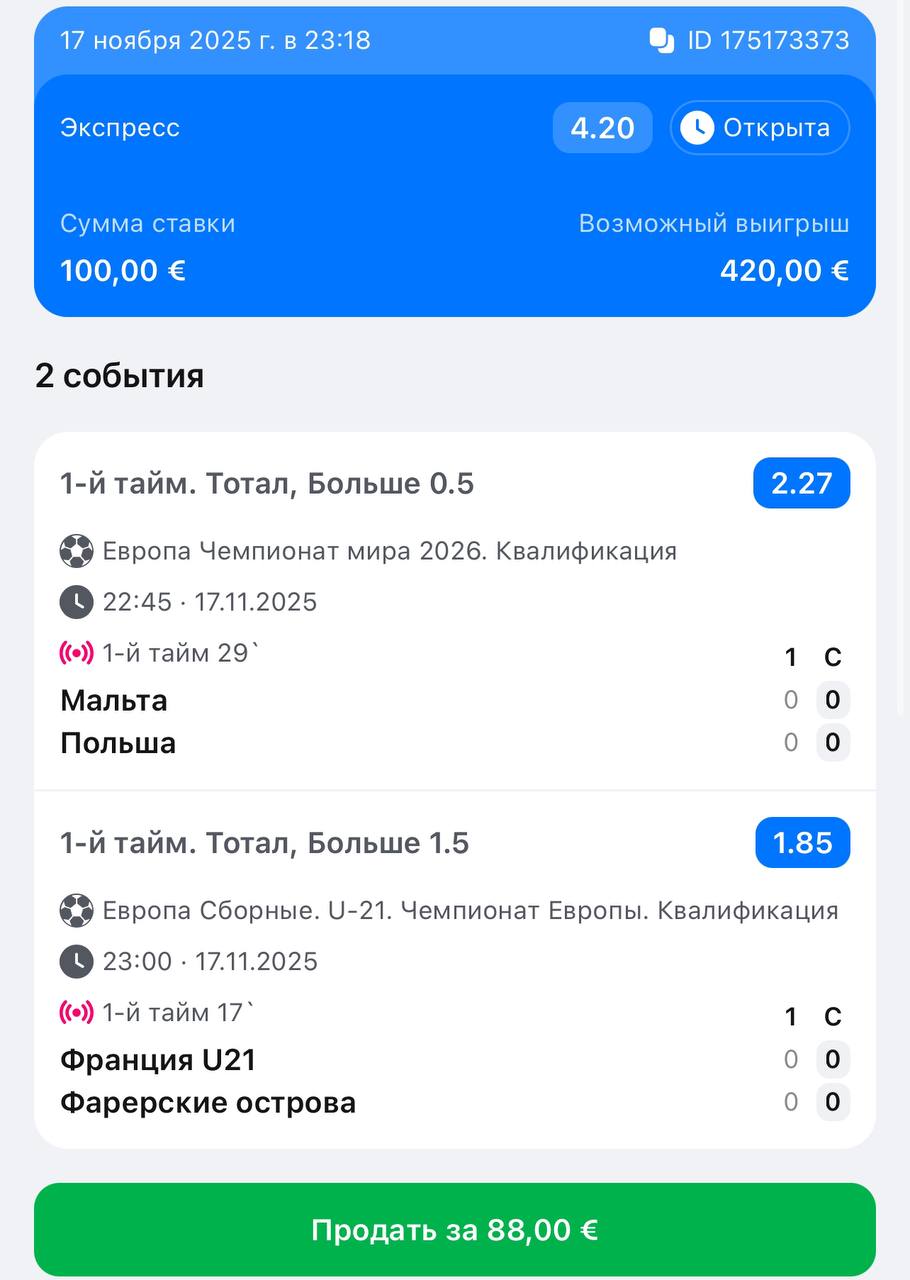Click live indicator icon for 1-й тайм 29`
The height and width of the screenshot is (1280, 910).
tap(76, 654)
